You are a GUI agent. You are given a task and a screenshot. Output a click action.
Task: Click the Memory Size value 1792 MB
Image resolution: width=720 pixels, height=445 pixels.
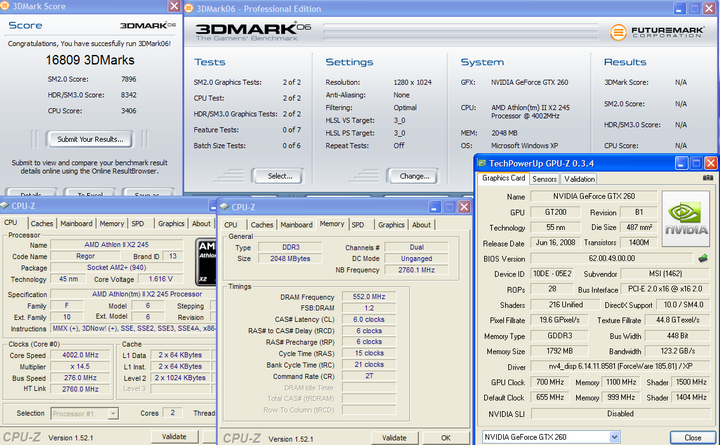pos(560,351)
